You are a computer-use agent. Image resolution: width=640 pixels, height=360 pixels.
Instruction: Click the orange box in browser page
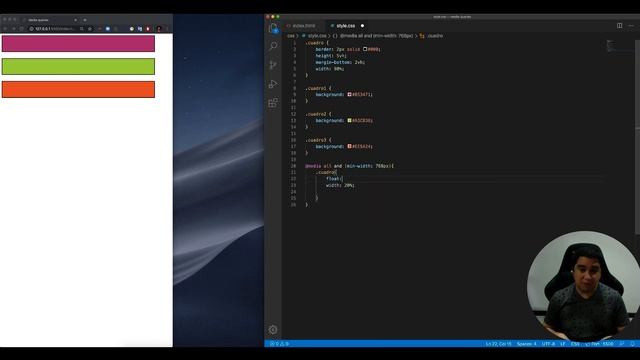pos(78,89)
